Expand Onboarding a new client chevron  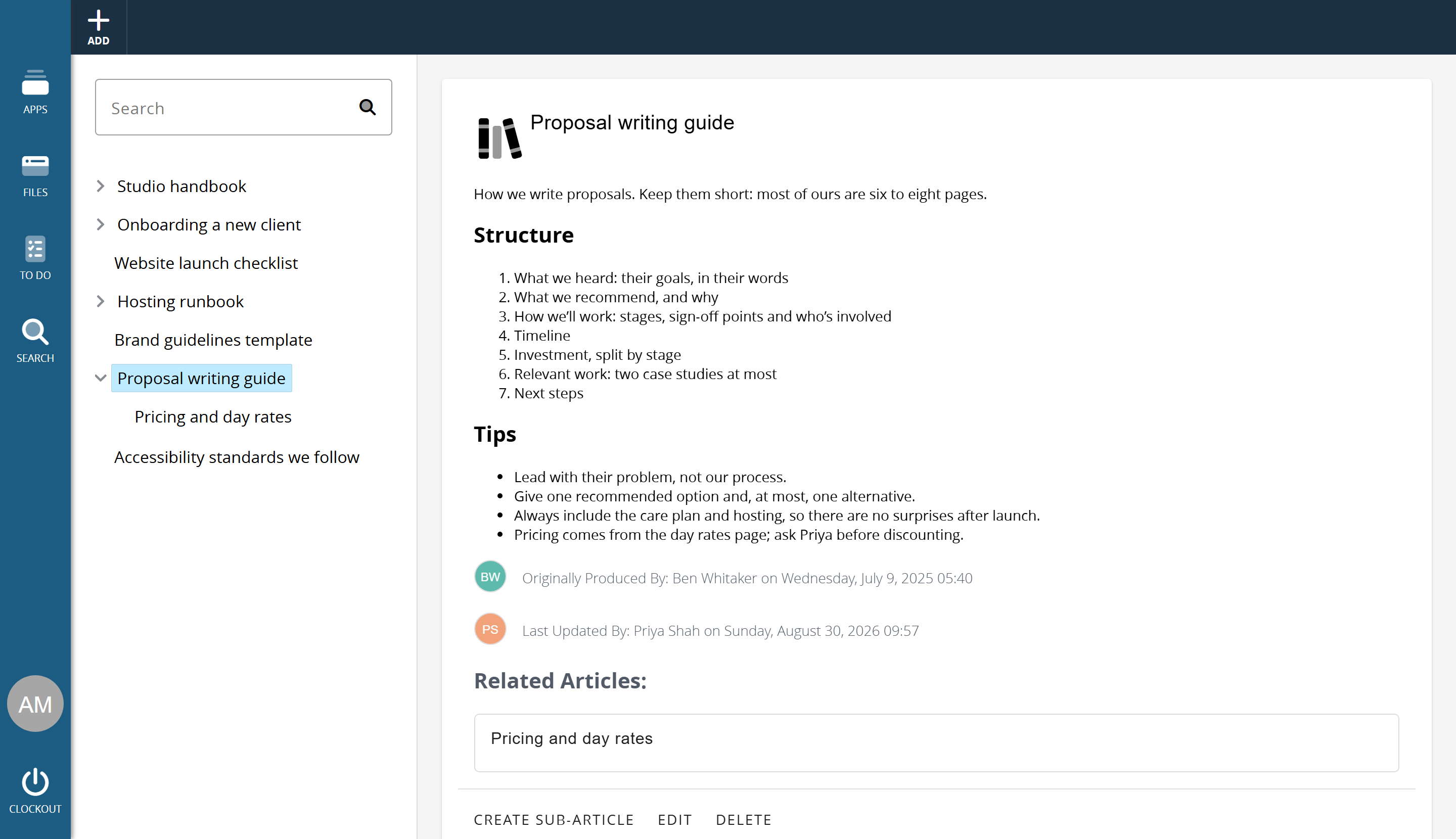pyautogui.click(x=100, y=224)
